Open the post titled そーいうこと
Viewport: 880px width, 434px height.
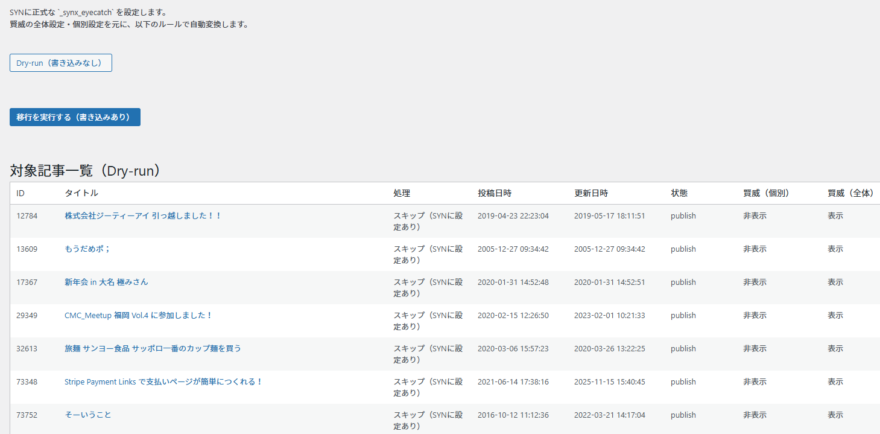point(90,414)
